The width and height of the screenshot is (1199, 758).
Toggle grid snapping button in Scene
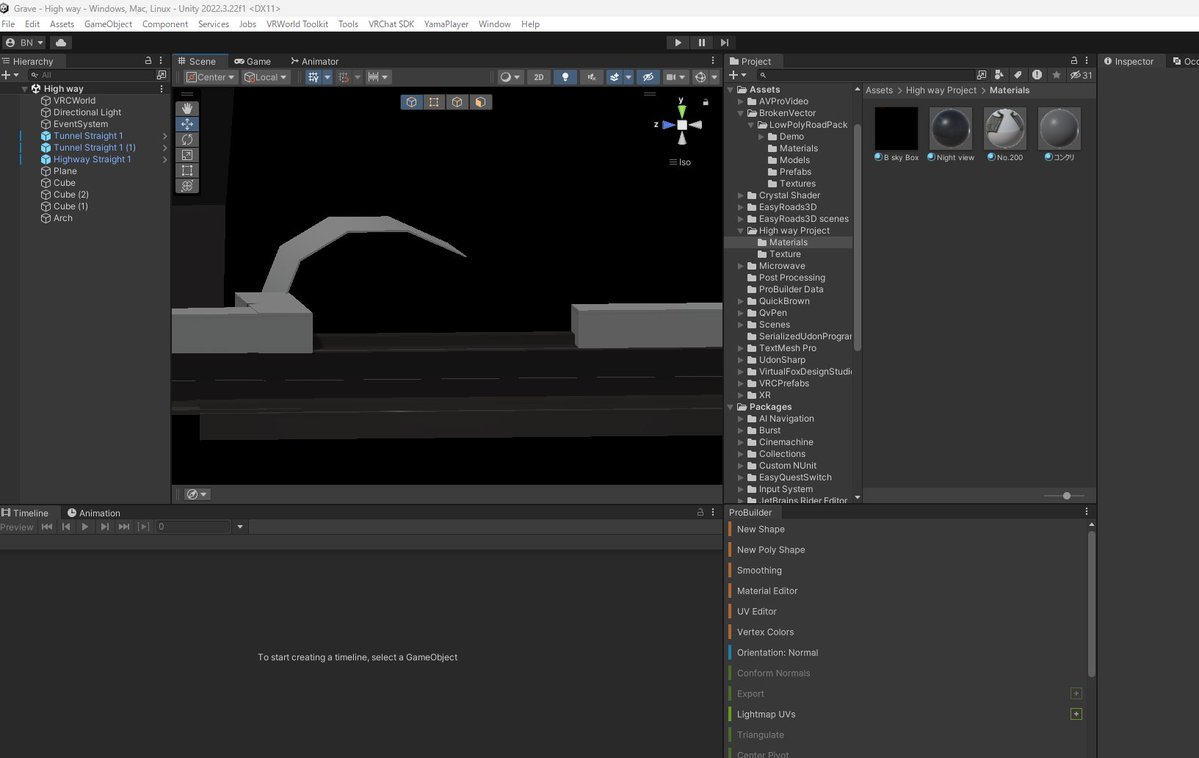[314, 77]
